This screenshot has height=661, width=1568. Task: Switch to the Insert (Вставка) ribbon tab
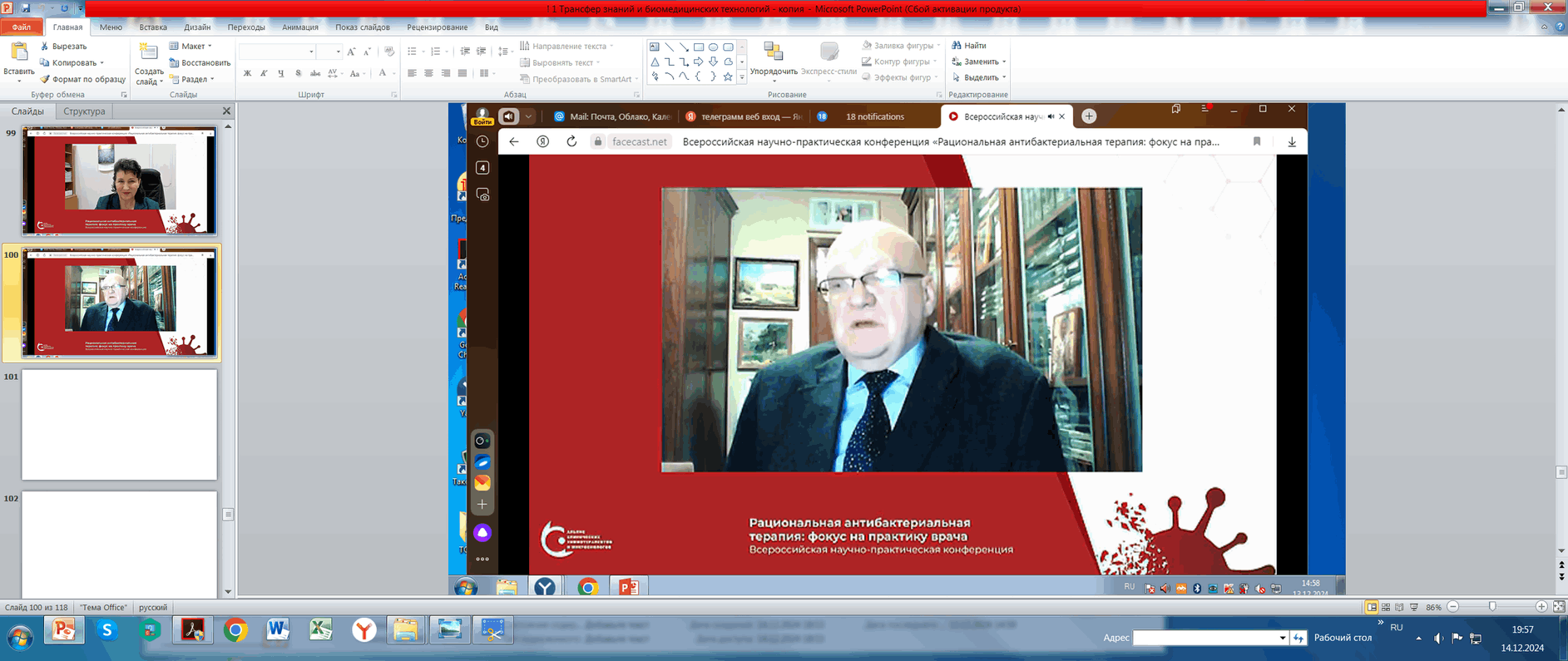pyautogui.click(x=153, y=27)
